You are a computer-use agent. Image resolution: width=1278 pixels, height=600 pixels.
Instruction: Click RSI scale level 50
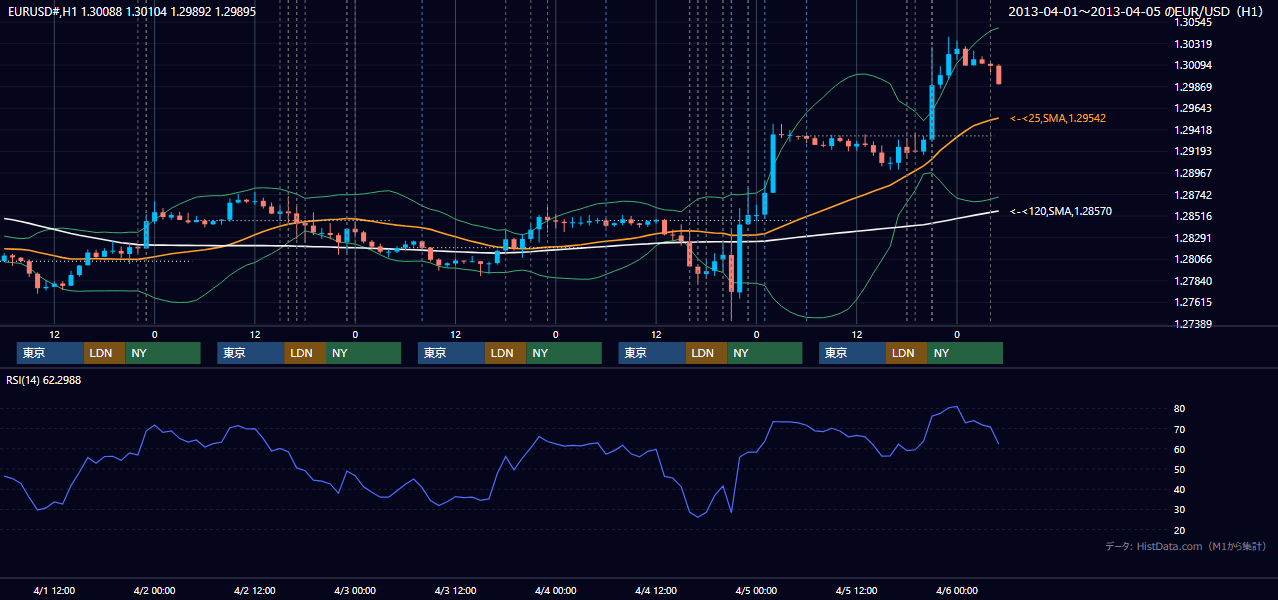(x=1180, y=469)
